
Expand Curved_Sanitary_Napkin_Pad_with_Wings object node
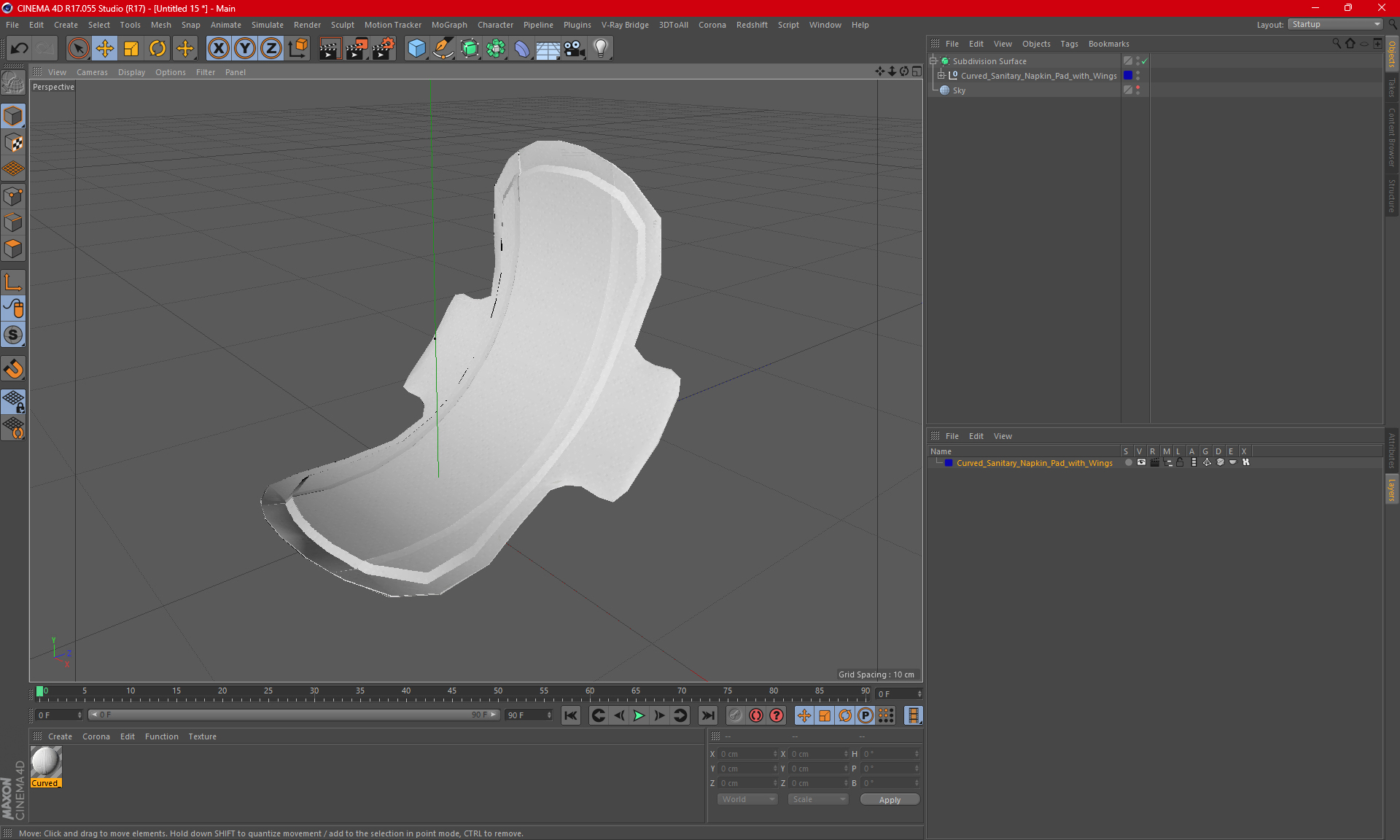pos(941,76)
